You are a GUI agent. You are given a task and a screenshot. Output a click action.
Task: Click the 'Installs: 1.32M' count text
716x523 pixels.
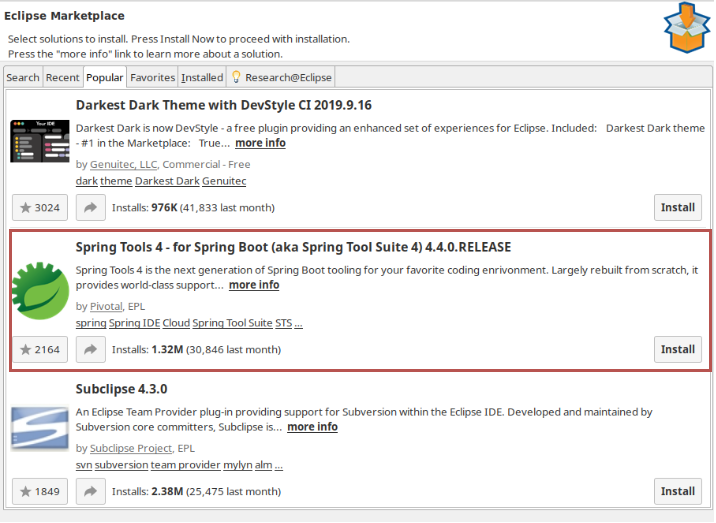coord(147,350)
